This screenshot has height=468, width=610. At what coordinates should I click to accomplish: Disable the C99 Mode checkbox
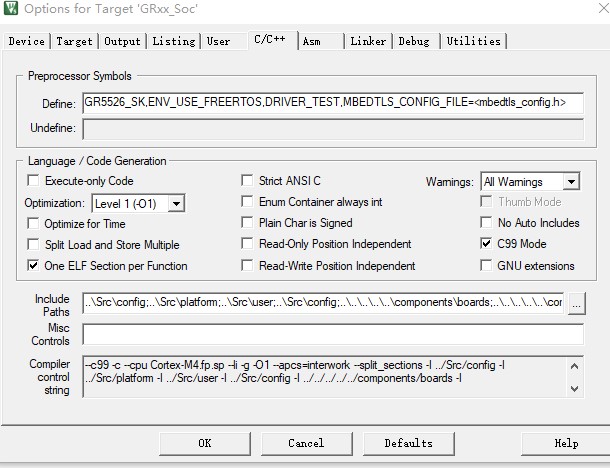(x=487, y=244)
